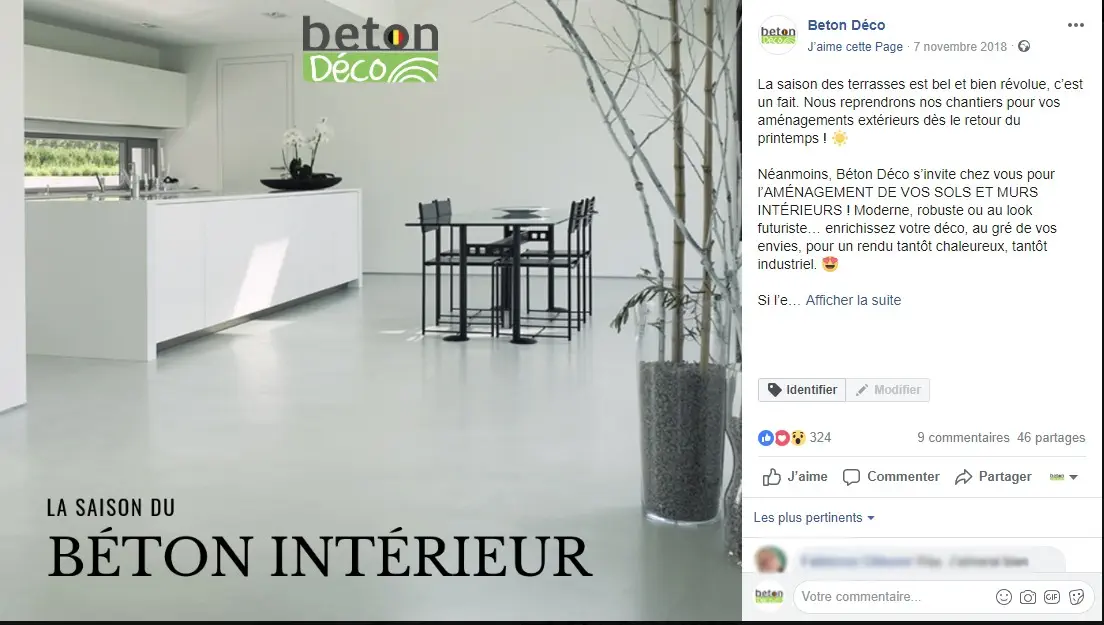
Task: Click the wow face reaction icon
Action: (x=797, y=438)
